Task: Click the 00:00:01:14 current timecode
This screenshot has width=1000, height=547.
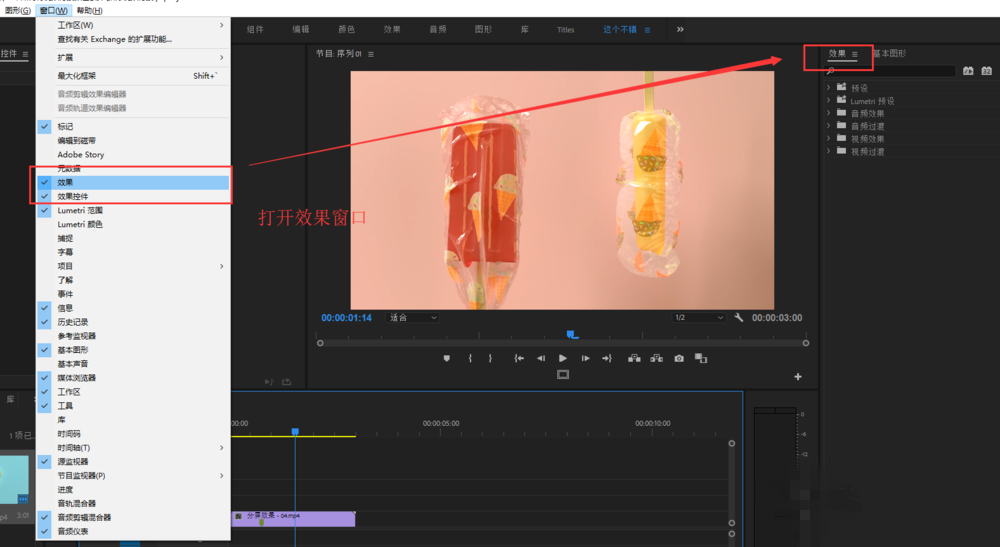Action: click(346, 317)
